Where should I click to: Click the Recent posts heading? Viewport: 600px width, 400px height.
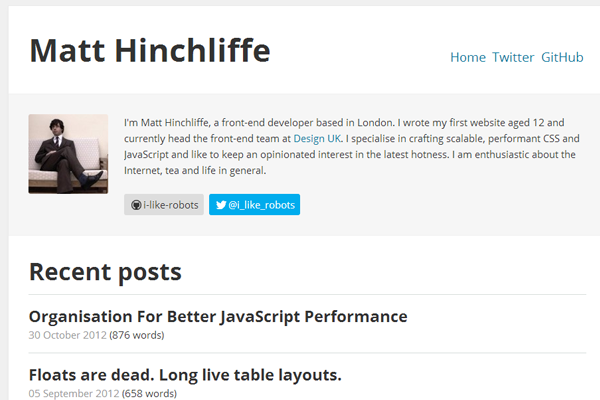click(105, 272)
